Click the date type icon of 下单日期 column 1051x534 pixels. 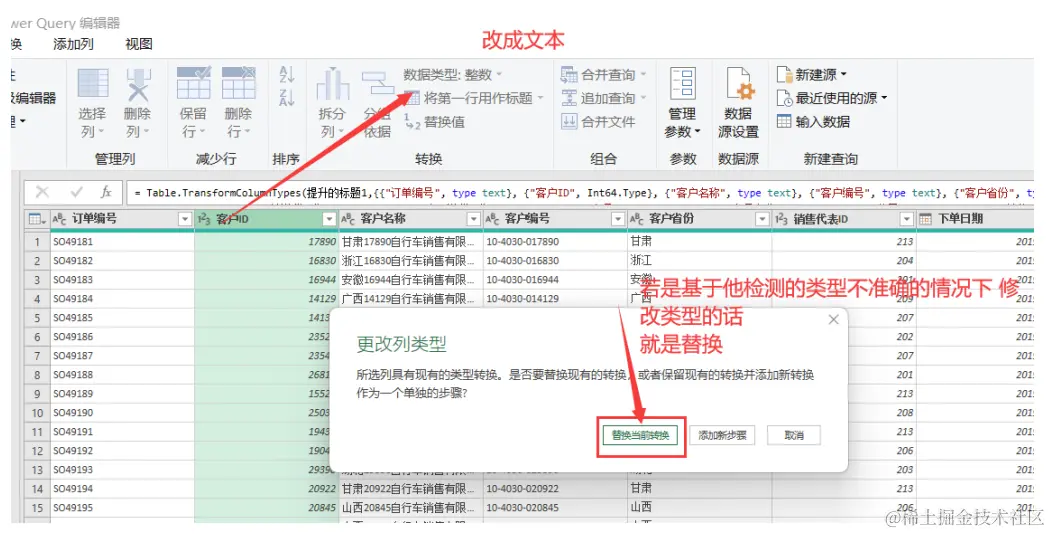925,219
